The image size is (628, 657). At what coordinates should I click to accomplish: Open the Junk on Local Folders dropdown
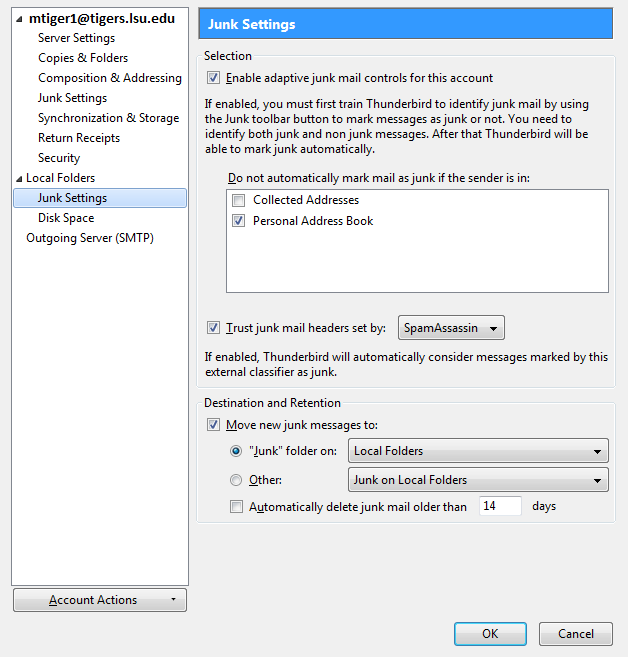(x=478, y=480)
